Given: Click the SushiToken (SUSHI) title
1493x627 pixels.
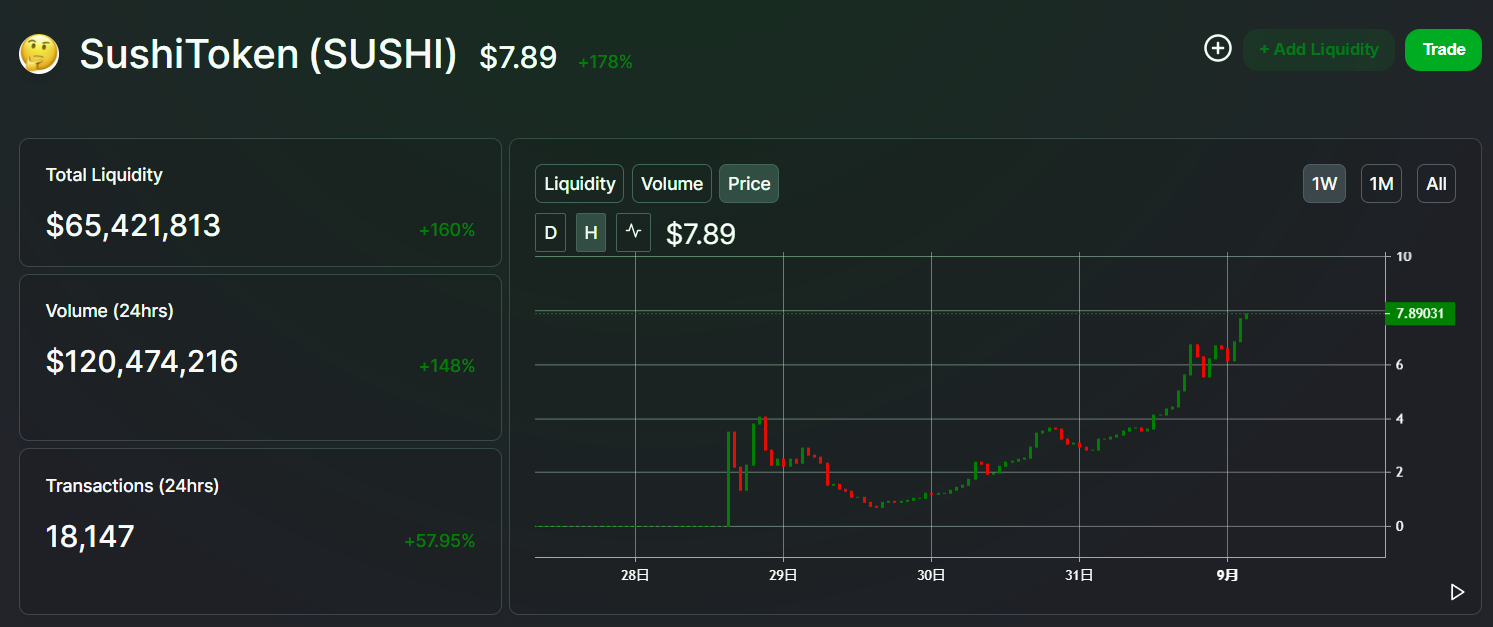Looking at the screenshot, I should tap(268, 55).
